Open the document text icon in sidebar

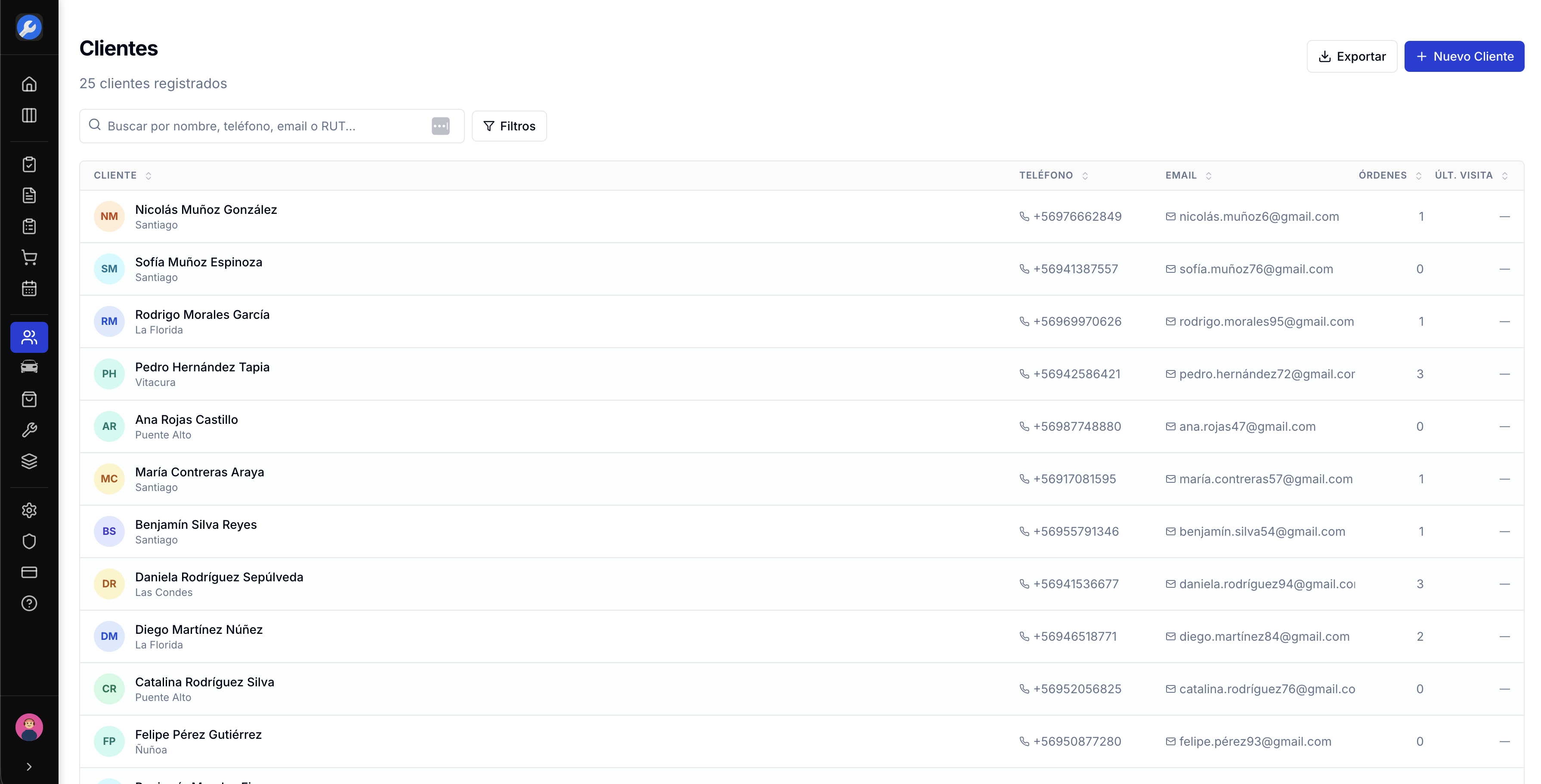(x=29, y=195)
